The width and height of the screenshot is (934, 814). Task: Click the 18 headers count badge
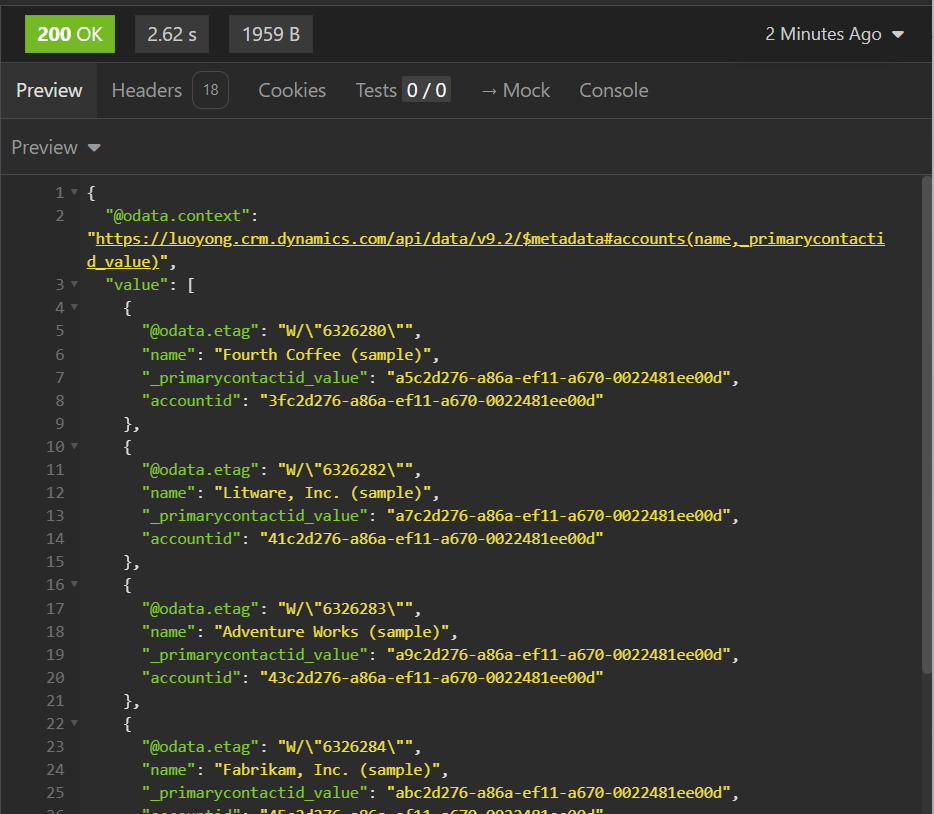tap(210, 90)
